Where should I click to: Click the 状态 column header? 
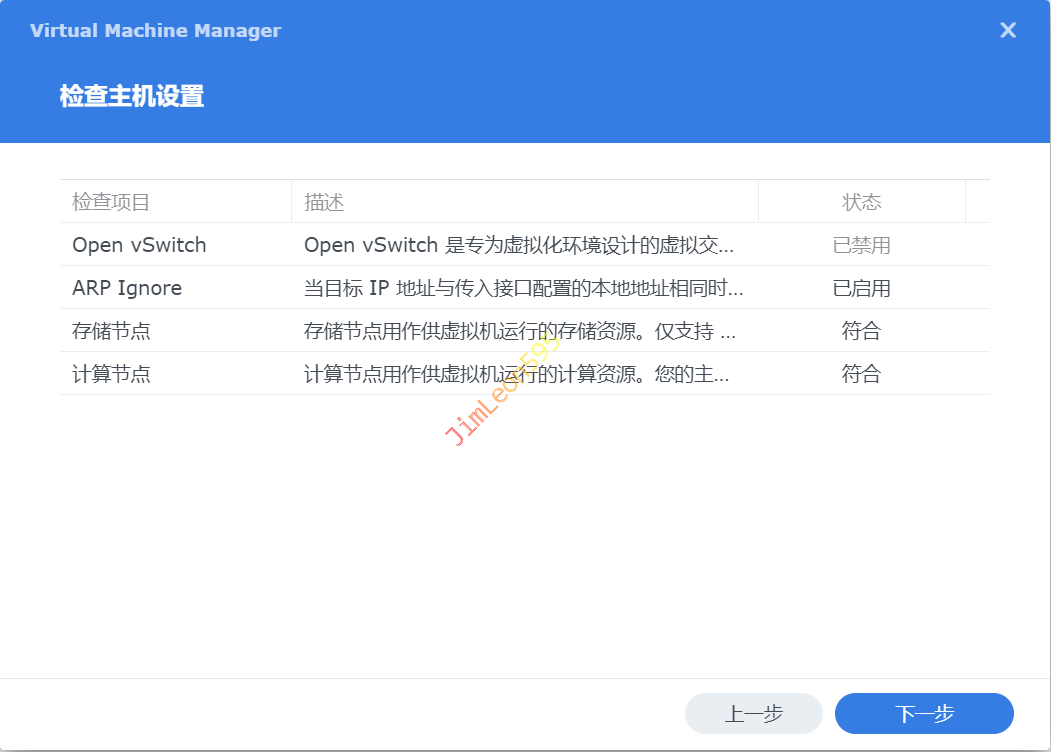(x=861, y=202)
